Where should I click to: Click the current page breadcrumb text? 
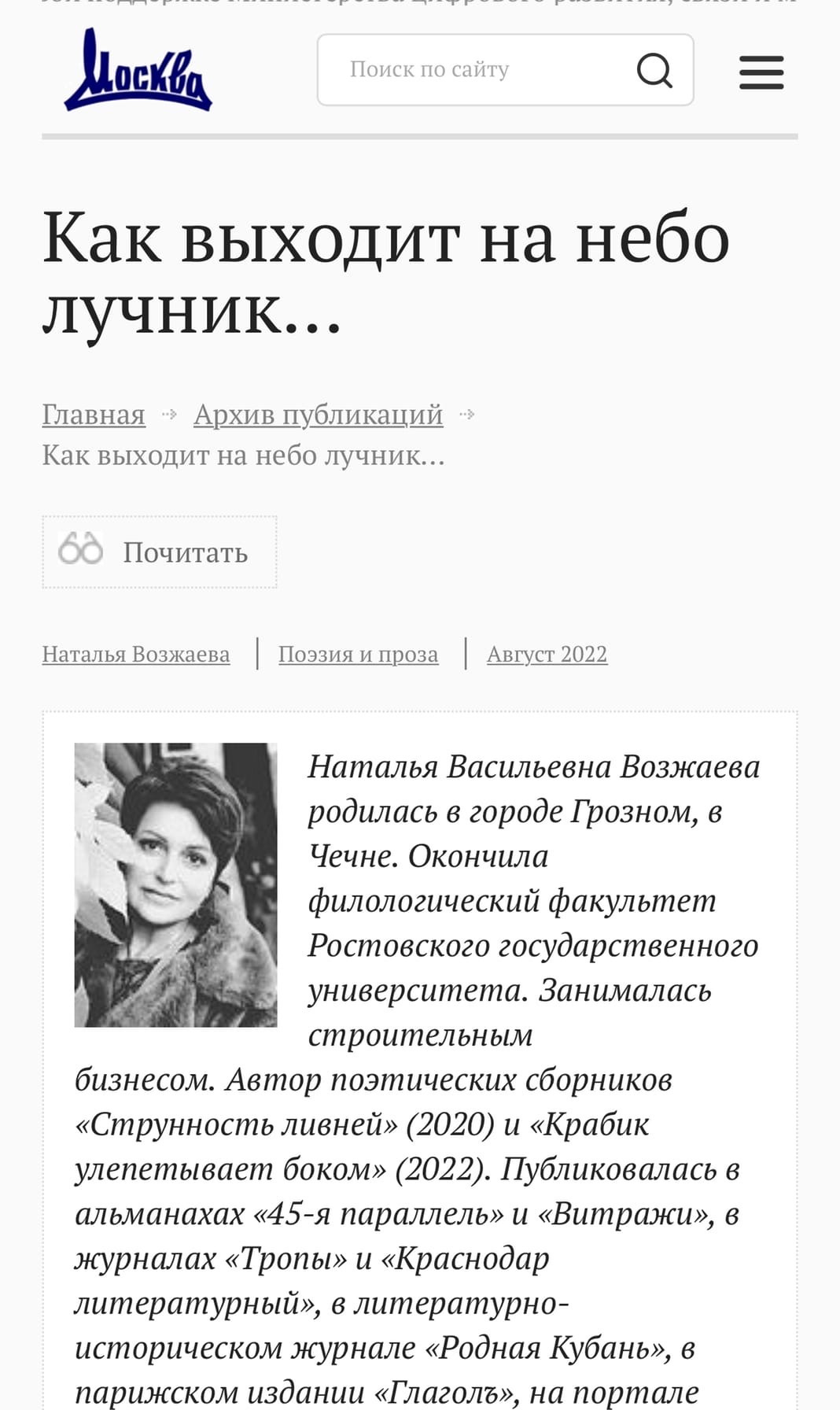click(x=244, y=455)
